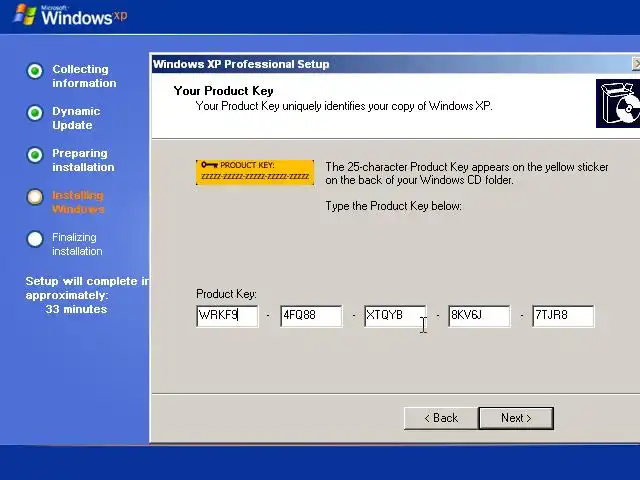Click the yellow product key sticker image
Viewport: 640px width, 480px height.
[x=255, y=172]
